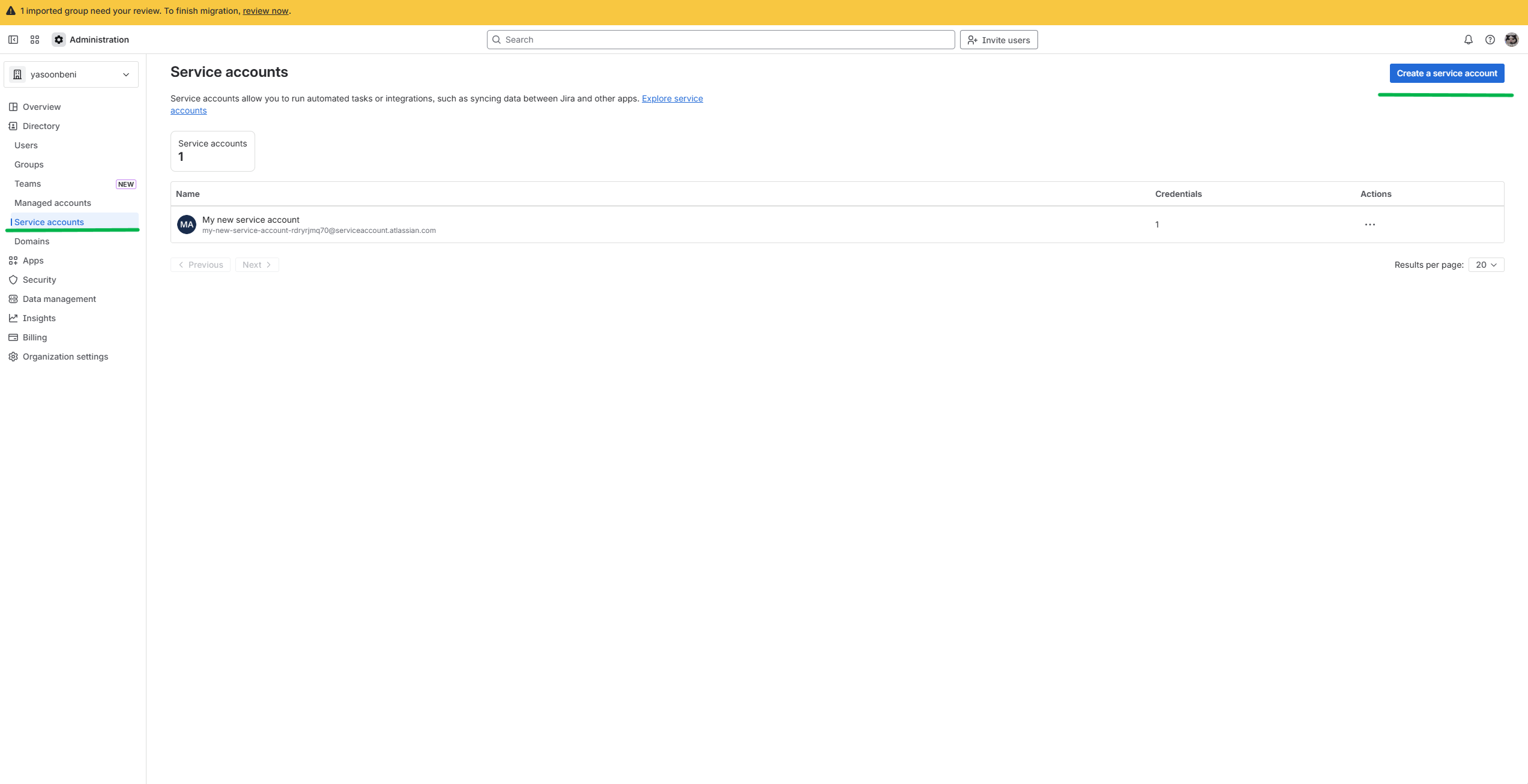Click the Invite users button
The image size is (1528, 784).
[x=998, y=40]
